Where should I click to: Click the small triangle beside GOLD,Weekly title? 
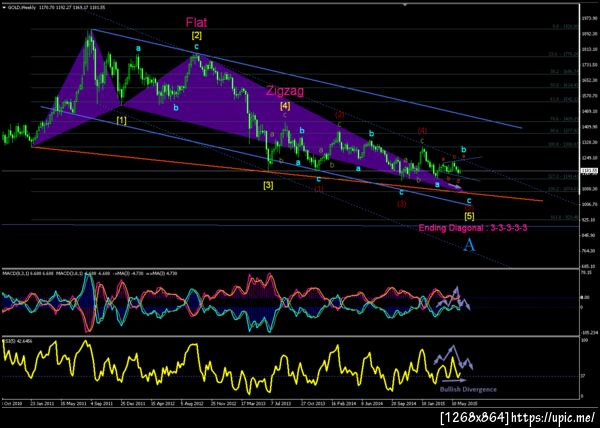[4, 7]
